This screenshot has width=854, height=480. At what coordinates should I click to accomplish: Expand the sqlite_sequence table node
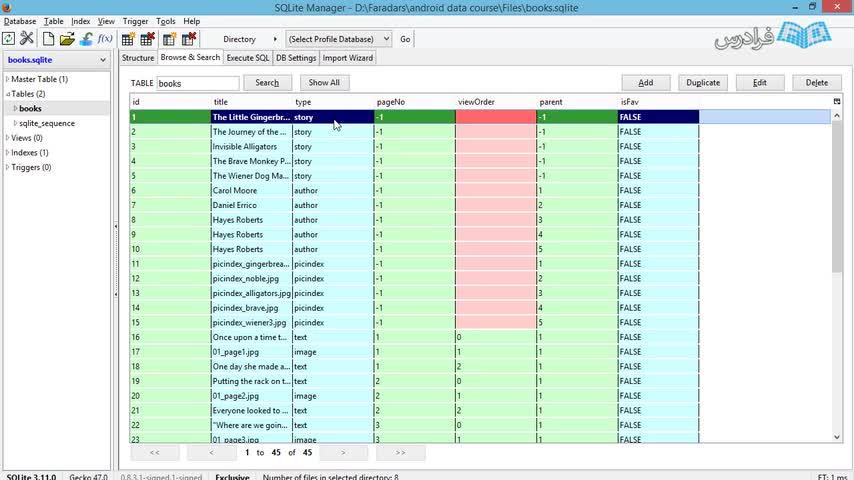(x=15, y=123)
